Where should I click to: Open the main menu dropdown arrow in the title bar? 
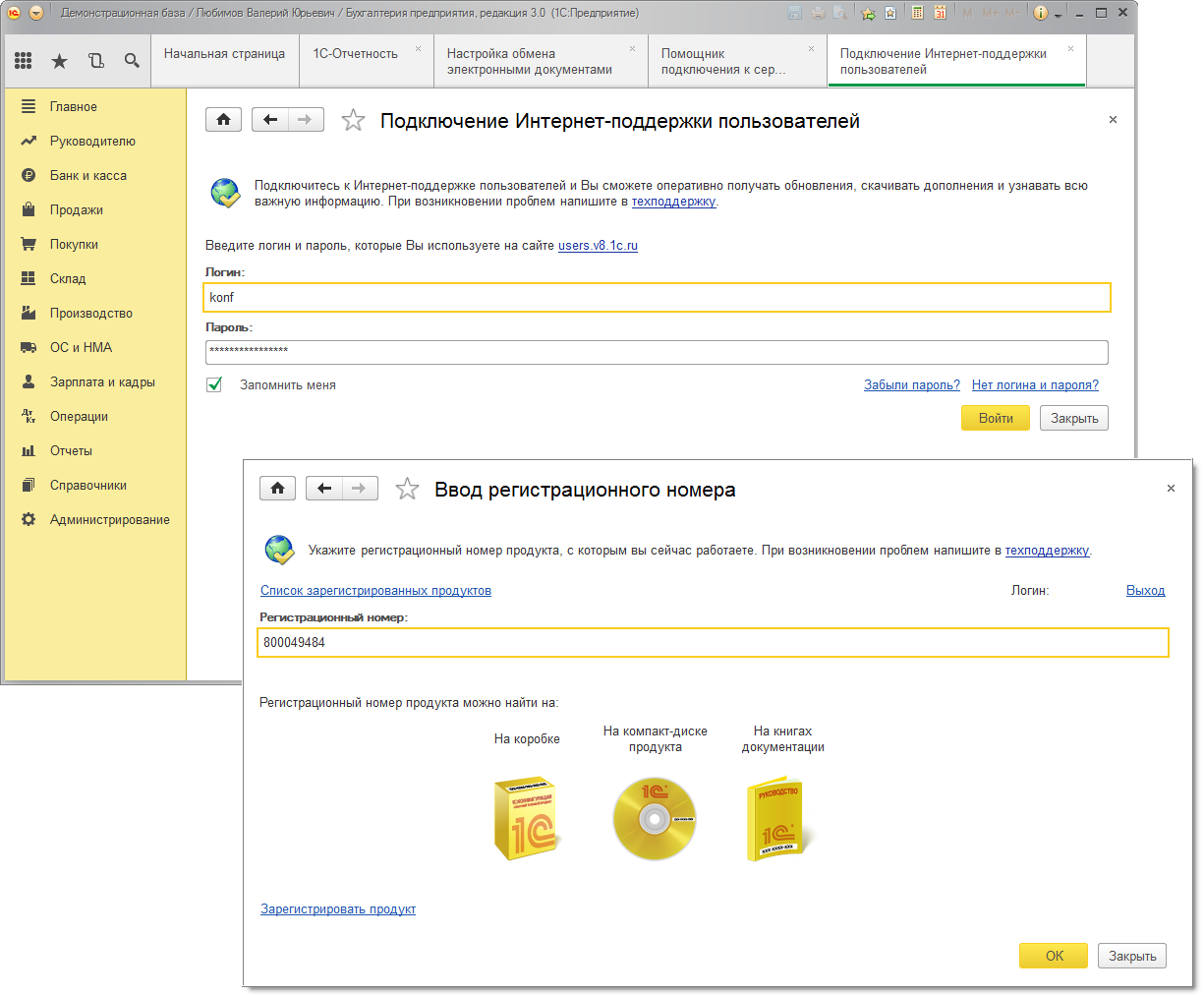coord(36,13)
